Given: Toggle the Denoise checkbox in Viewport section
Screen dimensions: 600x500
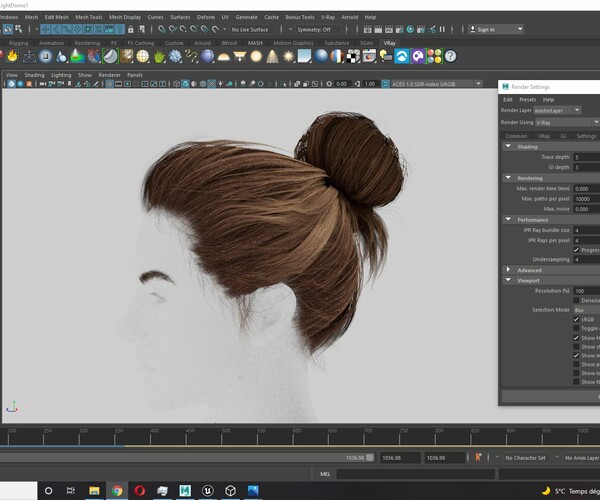Looking at the screenshot, I should coord(576,300).
